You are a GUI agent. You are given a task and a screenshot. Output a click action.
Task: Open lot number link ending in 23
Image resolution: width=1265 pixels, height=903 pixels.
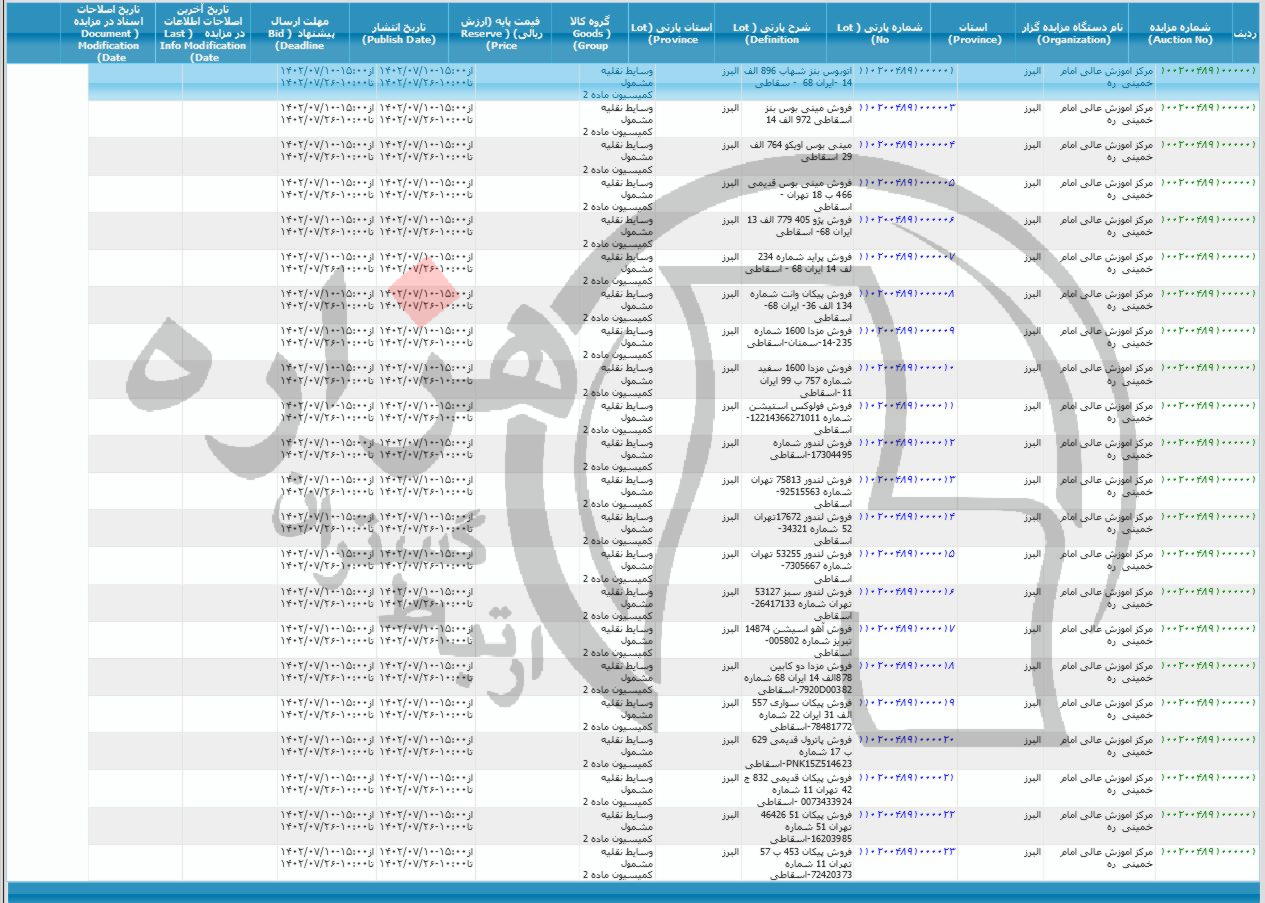tap(907, 851)
